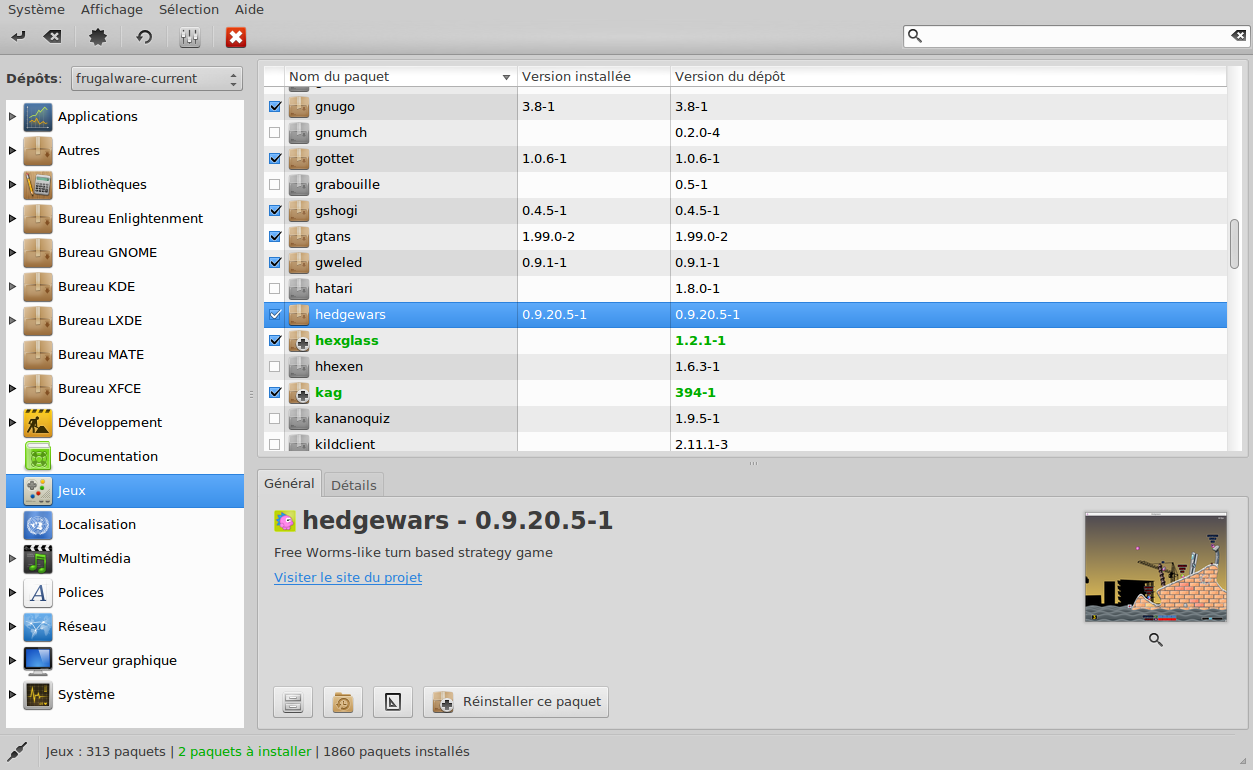
Task: Click the hedgewars screenshot thumbnail
Action: (1156, 568)
